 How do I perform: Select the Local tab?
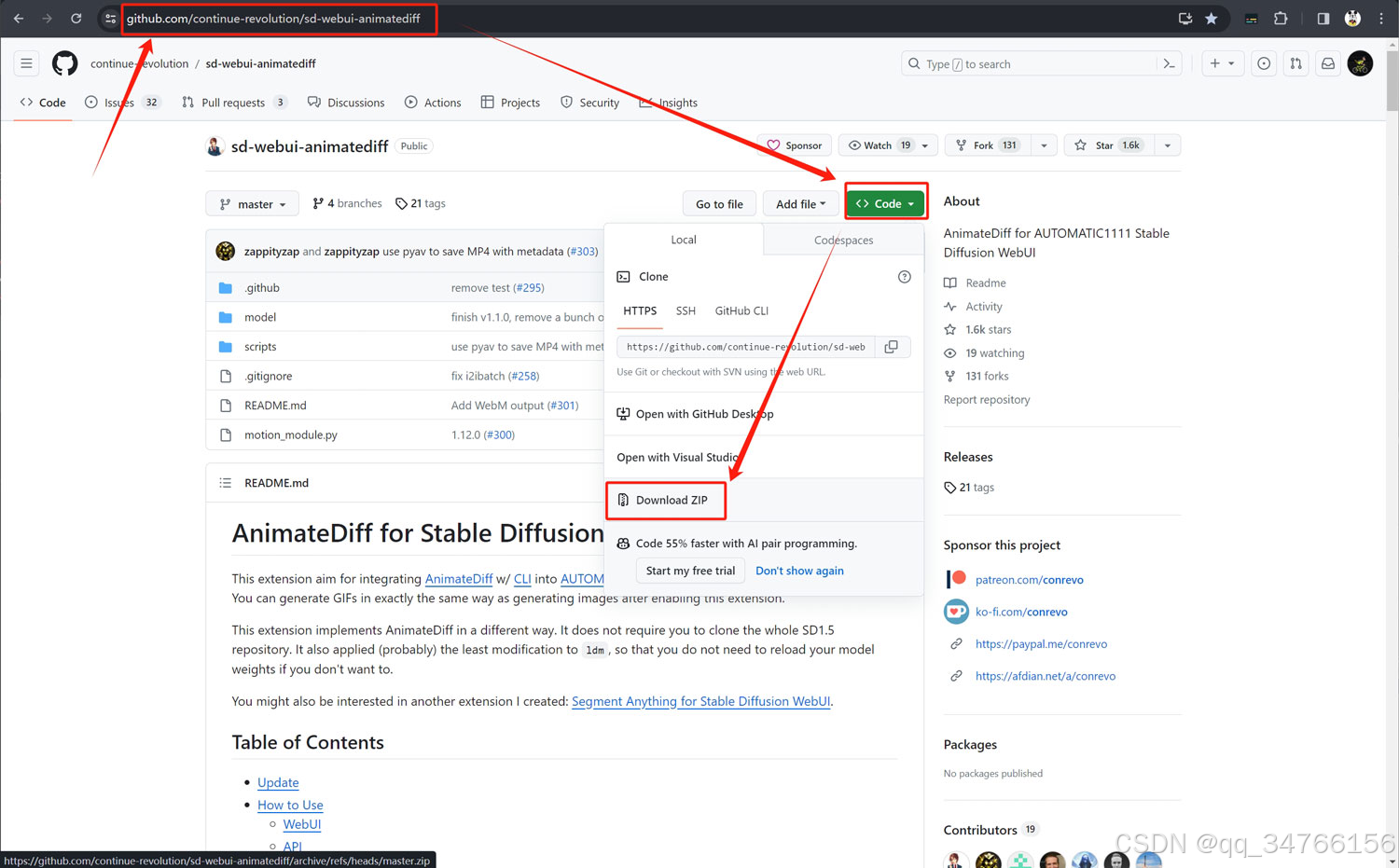coord(684,240)
